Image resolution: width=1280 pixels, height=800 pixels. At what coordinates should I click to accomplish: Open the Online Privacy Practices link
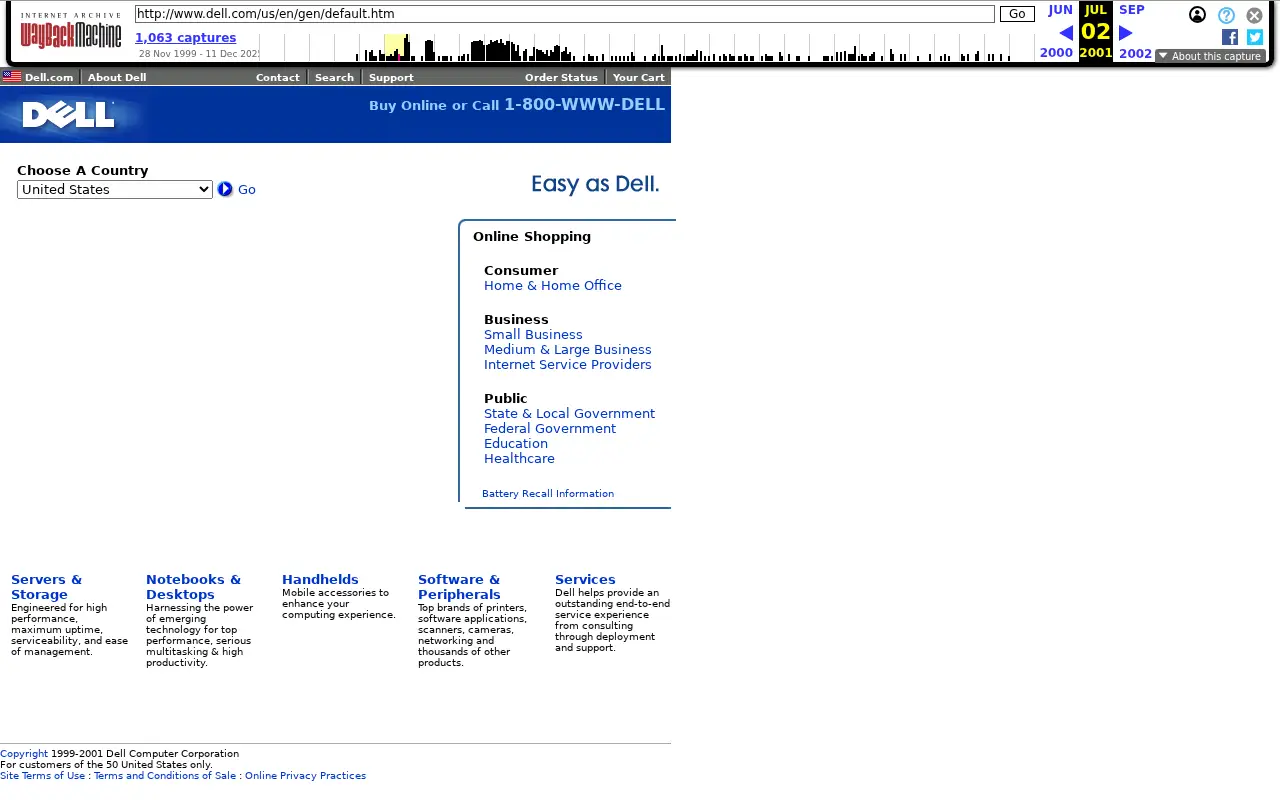tap(305, 776)
